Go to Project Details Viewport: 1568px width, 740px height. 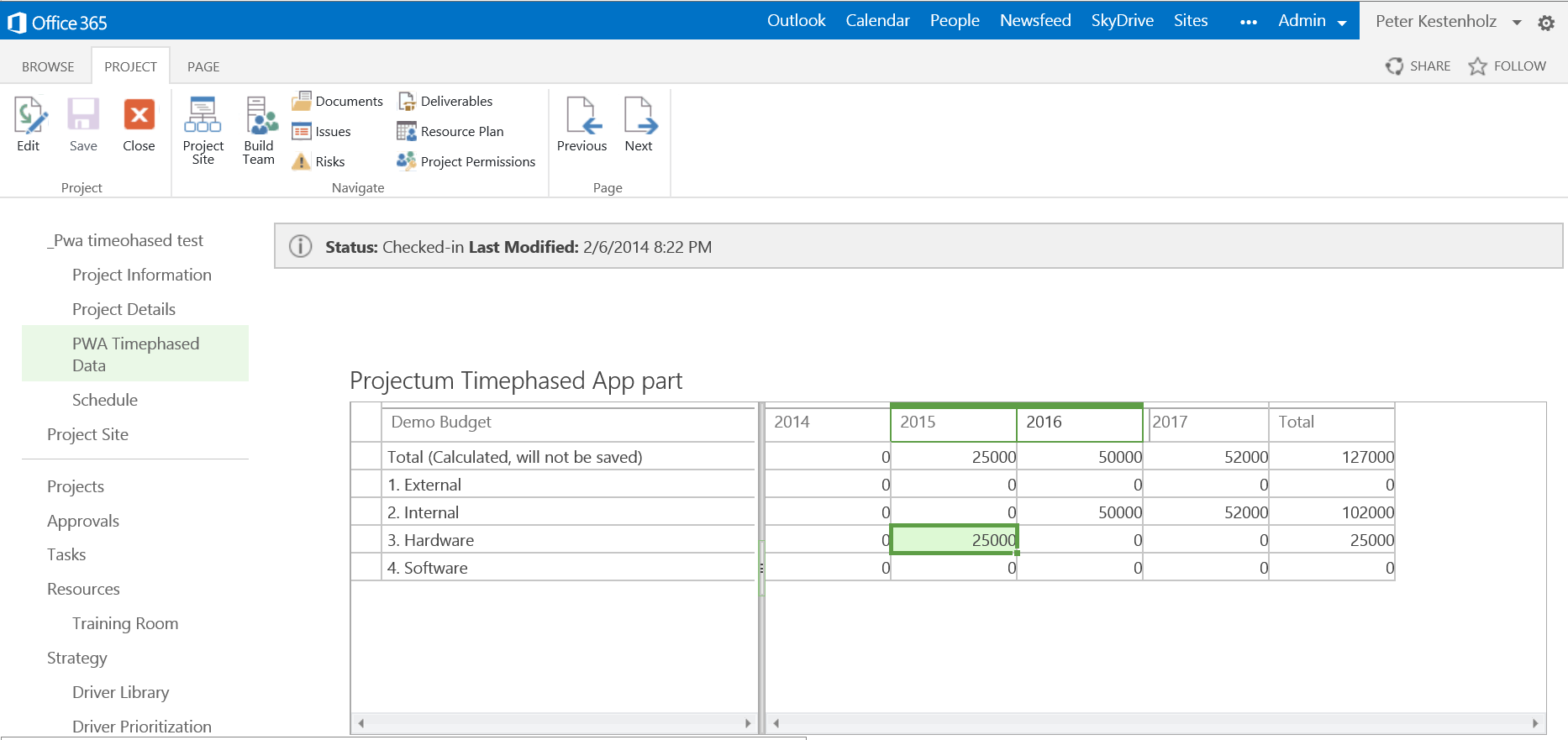(124, 309)
